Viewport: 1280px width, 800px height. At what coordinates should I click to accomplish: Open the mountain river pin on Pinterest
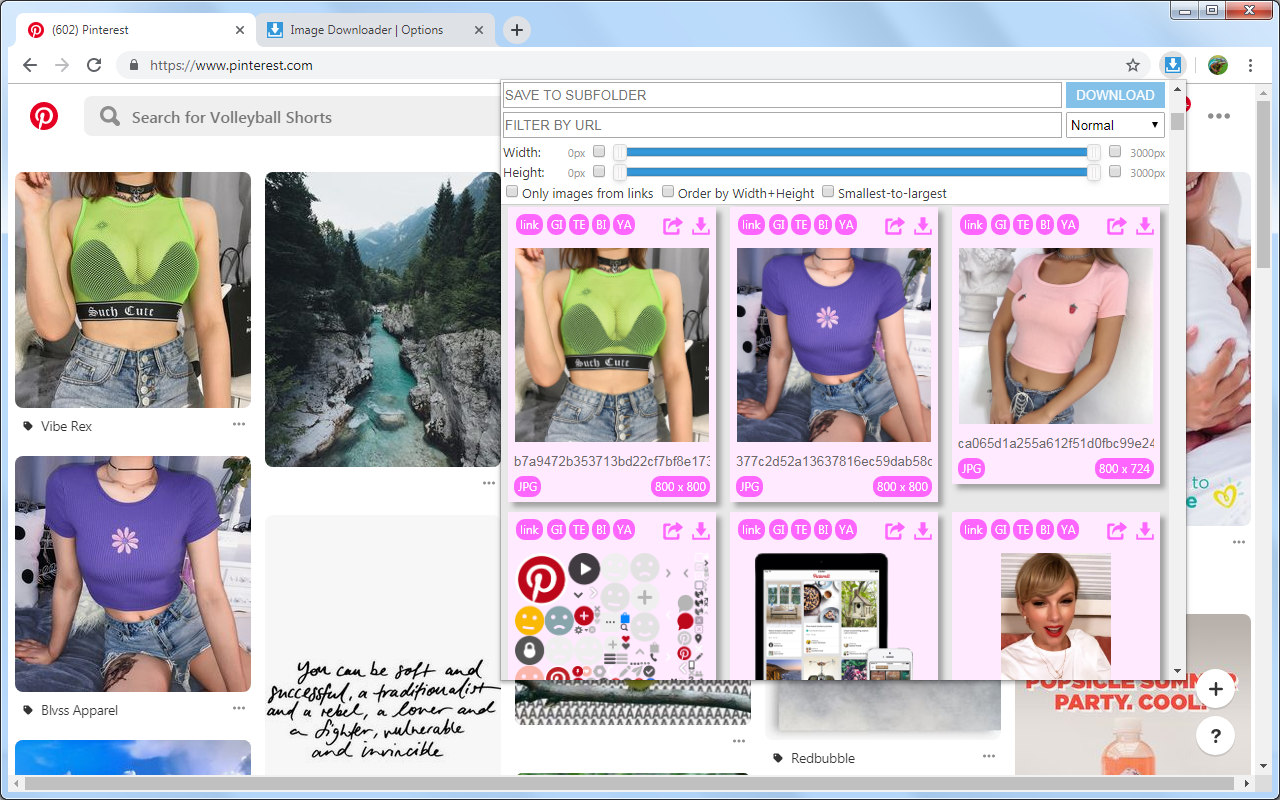pyautogui.click(x=383, y=319)
